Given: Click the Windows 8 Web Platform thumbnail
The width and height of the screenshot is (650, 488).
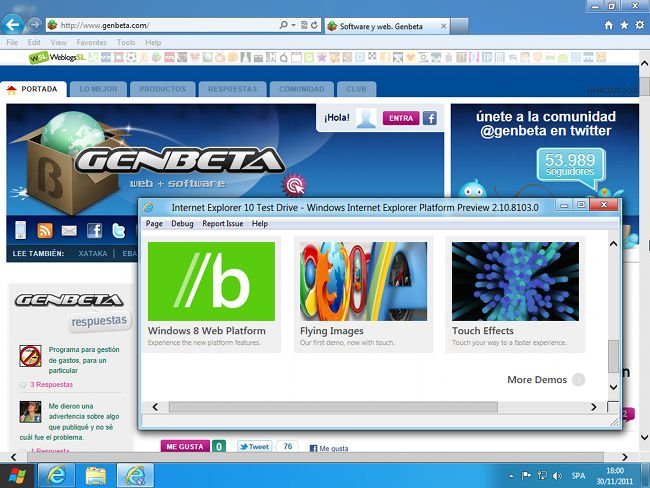Looking at the screenshot, I should click(x=211, y=281).
